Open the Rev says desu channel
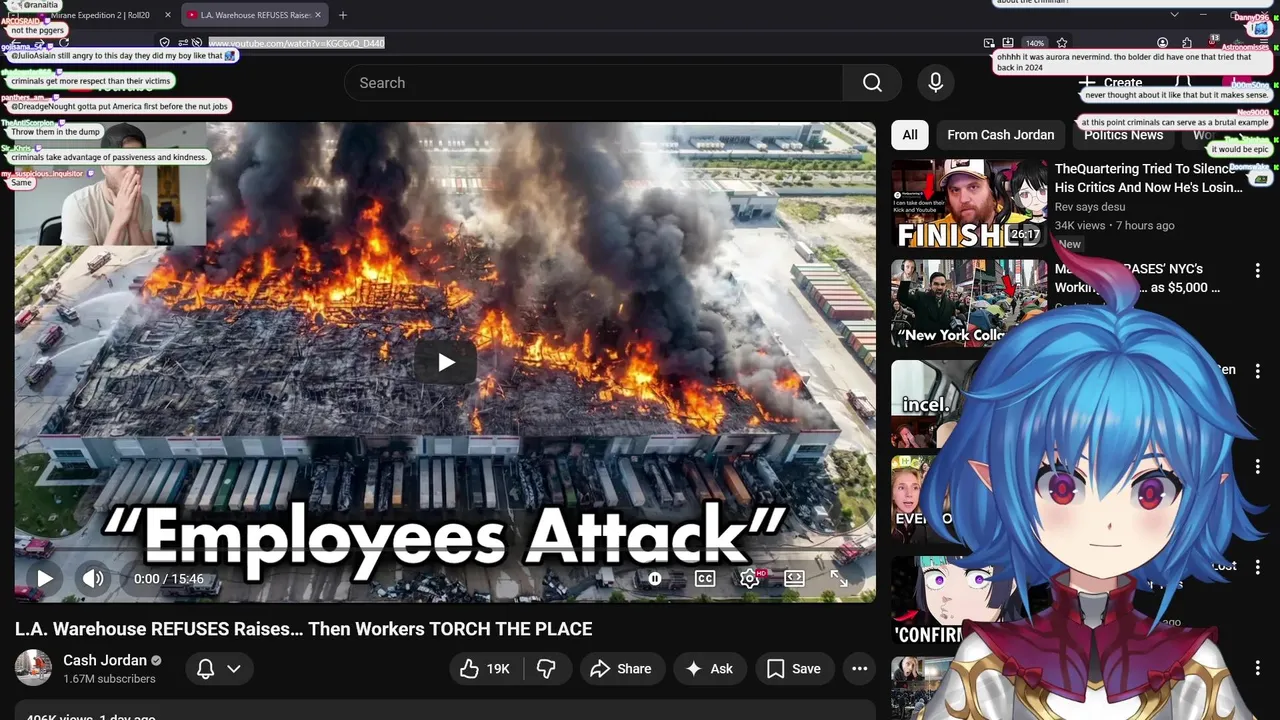The image size is (1280, 720). (1090, 207)
